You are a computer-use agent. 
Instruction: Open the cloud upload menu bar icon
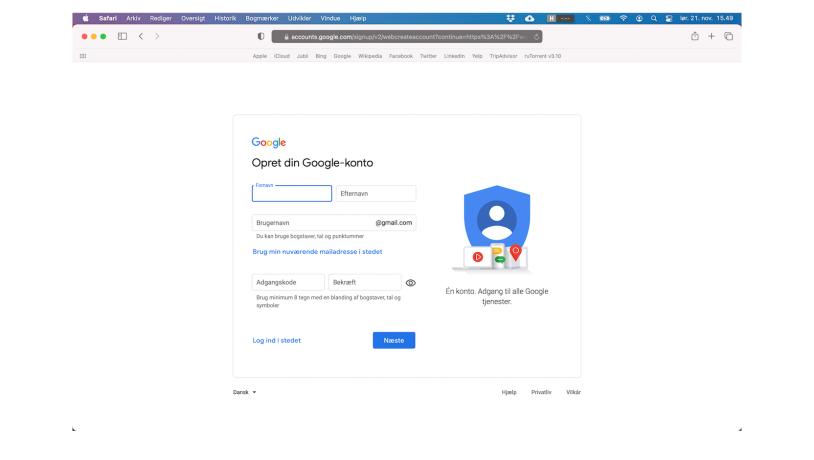tap(530, 18)
